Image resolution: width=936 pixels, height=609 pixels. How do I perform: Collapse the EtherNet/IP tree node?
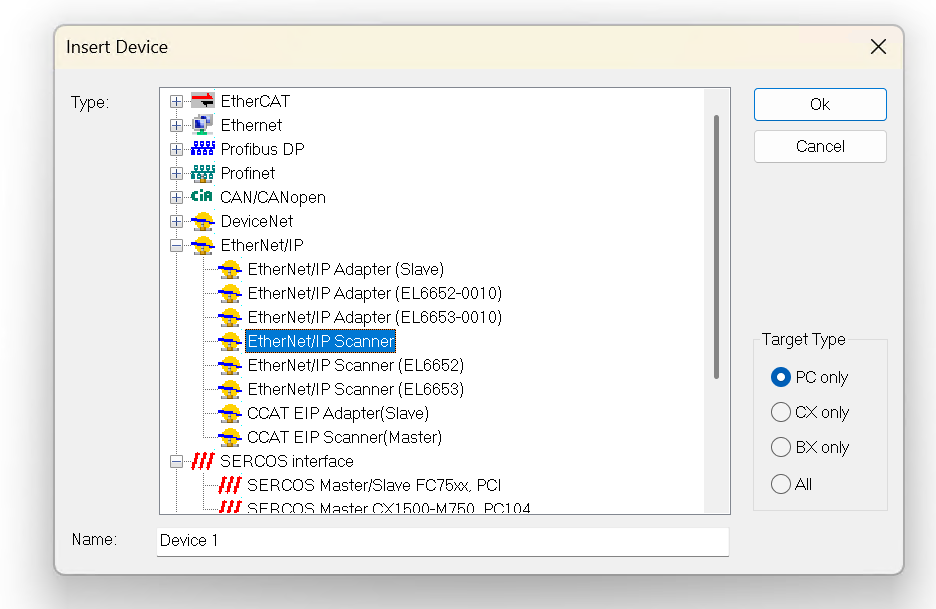pos(177,245)
